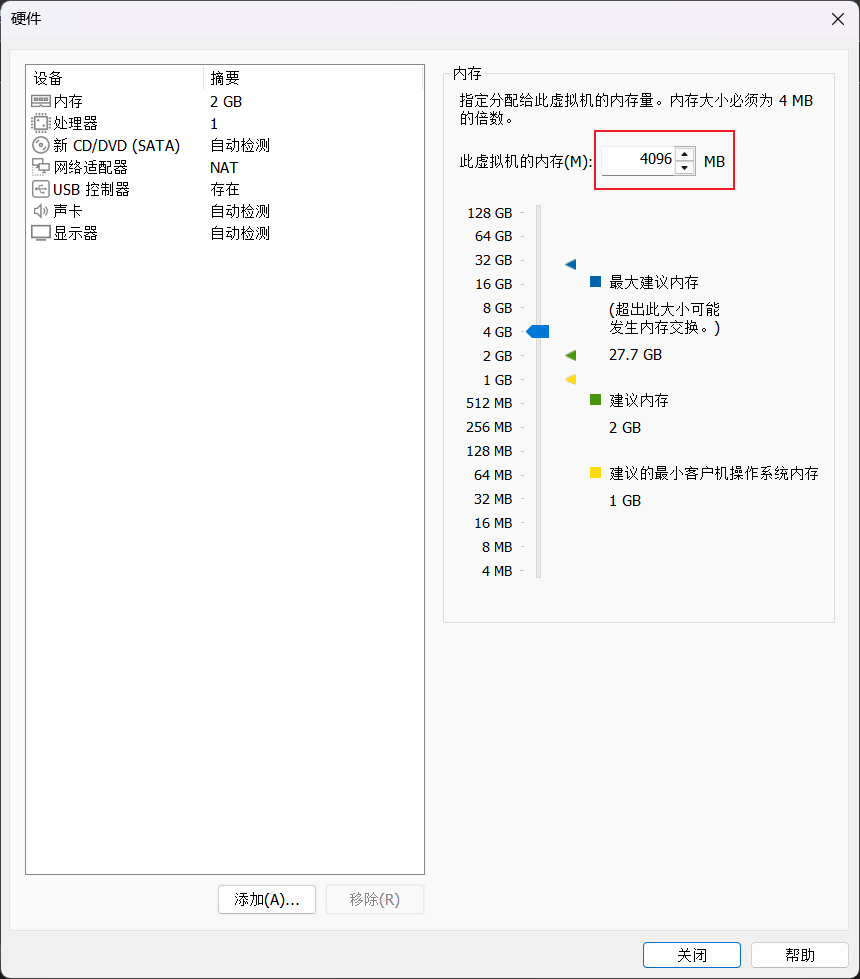The image size is (860, 979).
Task: Select the 处理器 processor icon
Action: tap(41, 123)
